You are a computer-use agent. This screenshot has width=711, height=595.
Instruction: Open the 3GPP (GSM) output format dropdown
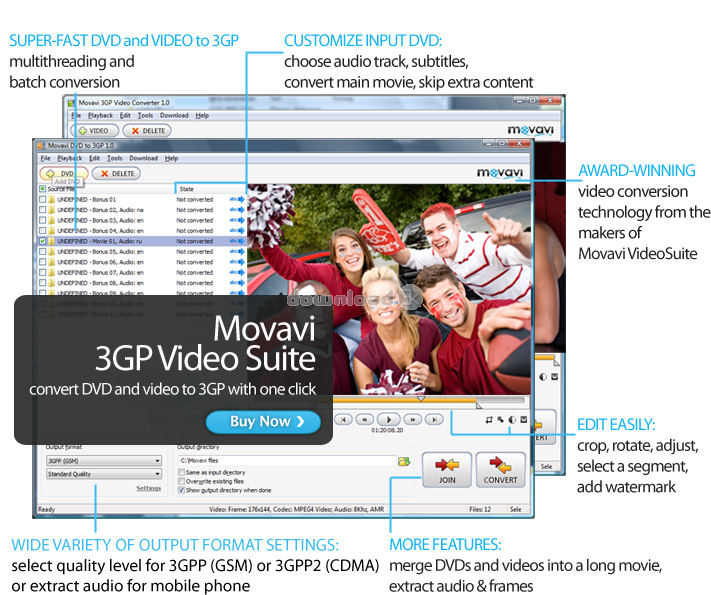point(104,461)
